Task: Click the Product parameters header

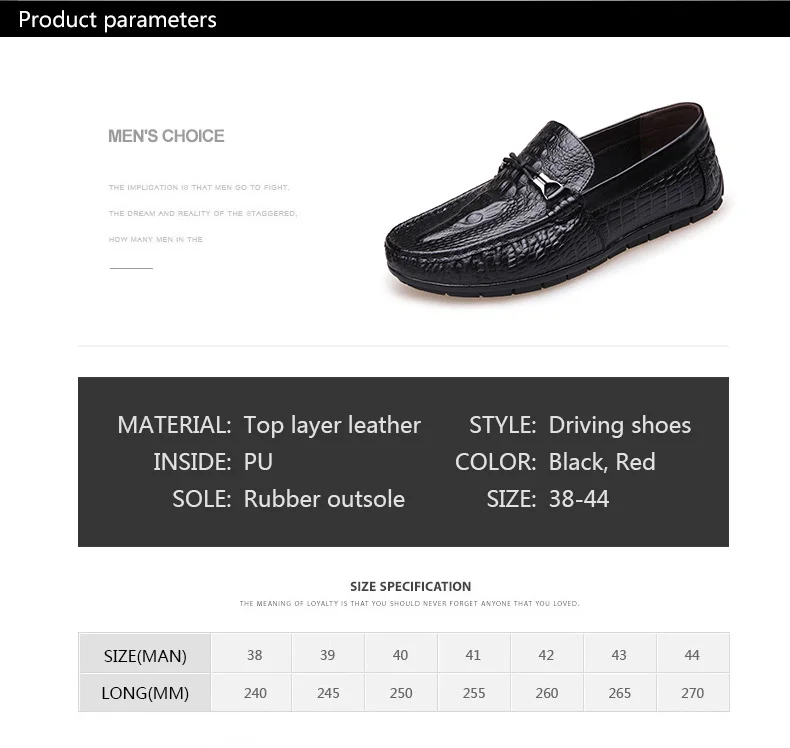Action: pos(117,19)
